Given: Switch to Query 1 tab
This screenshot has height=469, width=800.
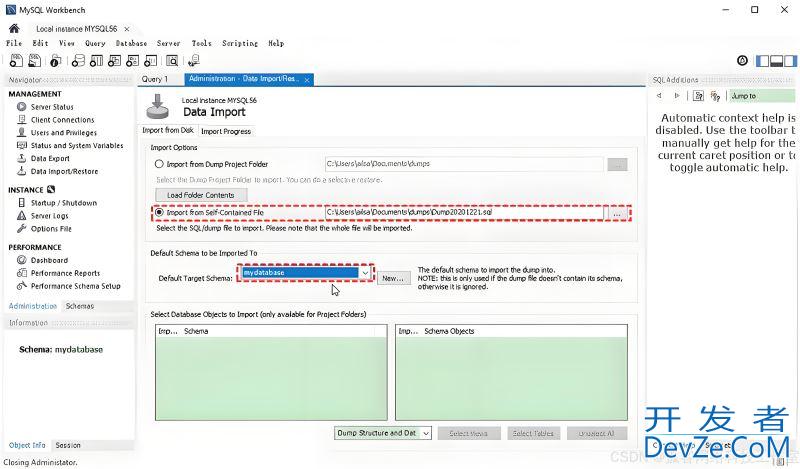Looking at the screenshot, I should (155, 79).
